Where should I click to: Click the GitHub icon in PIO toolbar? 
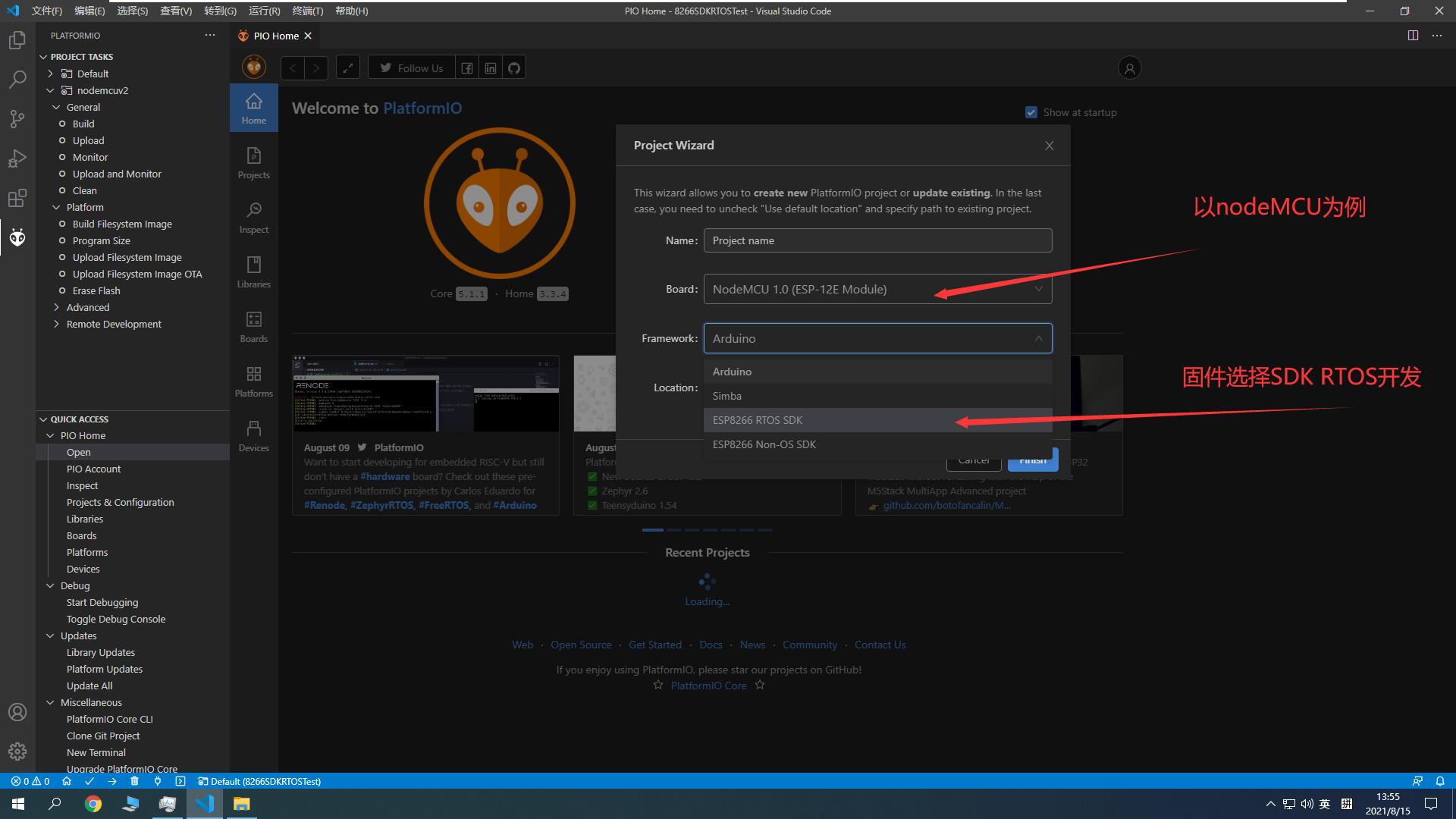pos(514,67)
